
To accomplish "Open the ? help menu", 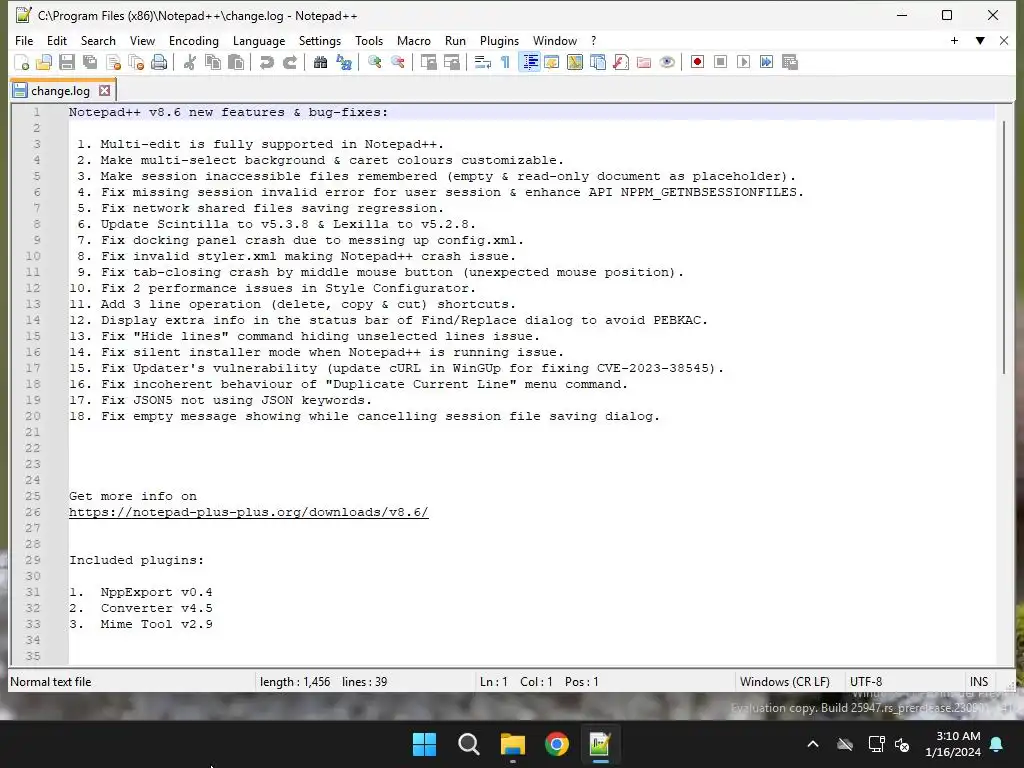I will tap(594, 40).
